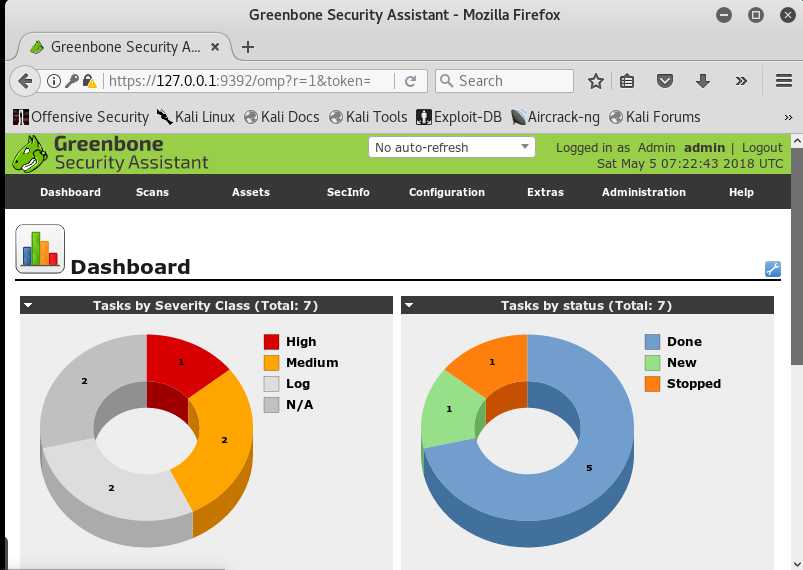The width and height of the screenshot is (803, 570).
Task: Click scrollbar down arrow
Action: point(797,564)
